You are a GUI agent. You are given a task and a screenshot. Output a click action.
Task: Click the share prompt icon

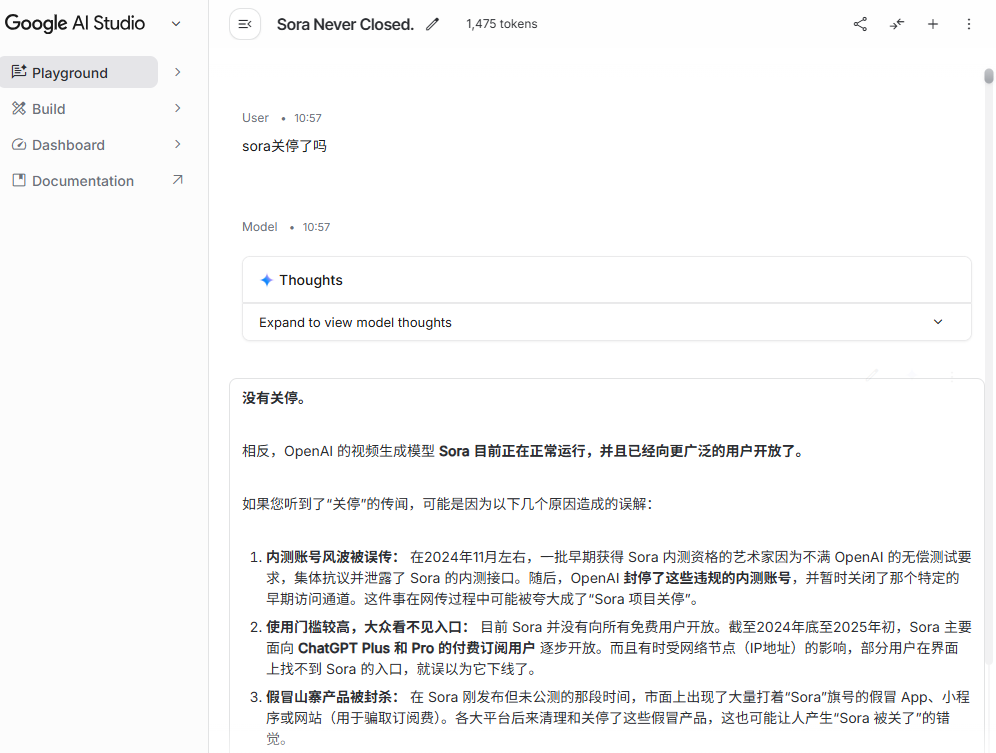pos(860,24)
